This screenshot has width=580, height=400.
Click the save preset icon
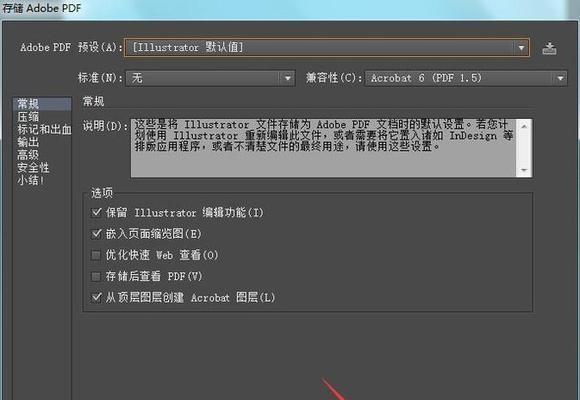pyautogui.click(x=549, y=48)
